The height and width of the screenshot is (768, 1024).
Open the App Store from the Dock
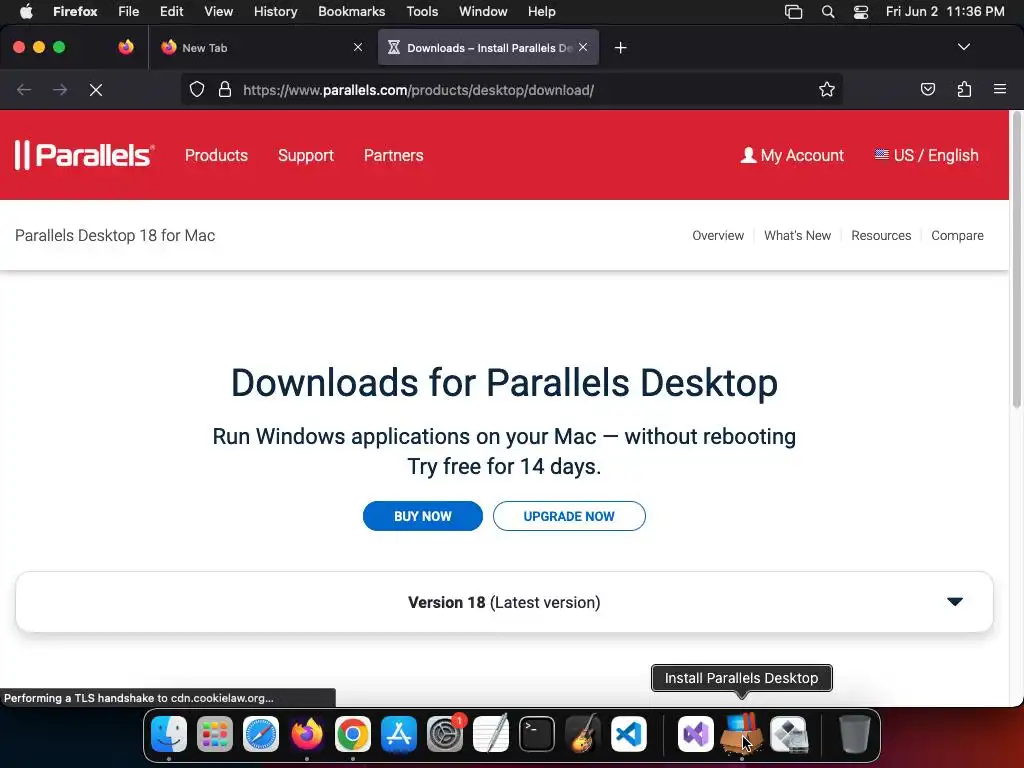[x=399, y=734]
